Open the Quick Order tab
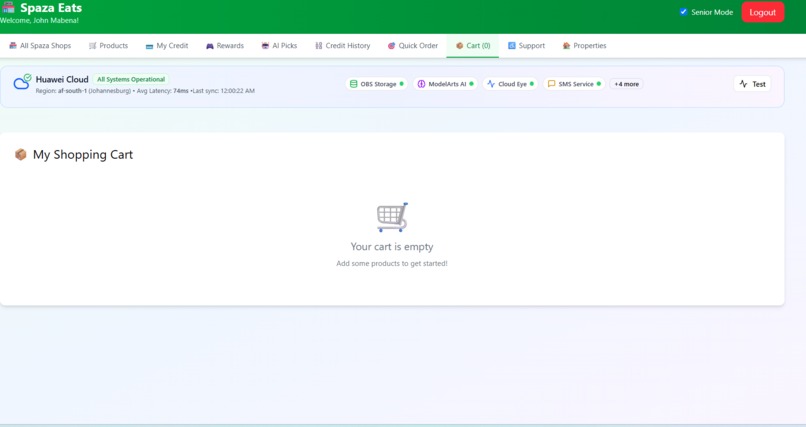The image size is (806, 427). click(413, 46)
